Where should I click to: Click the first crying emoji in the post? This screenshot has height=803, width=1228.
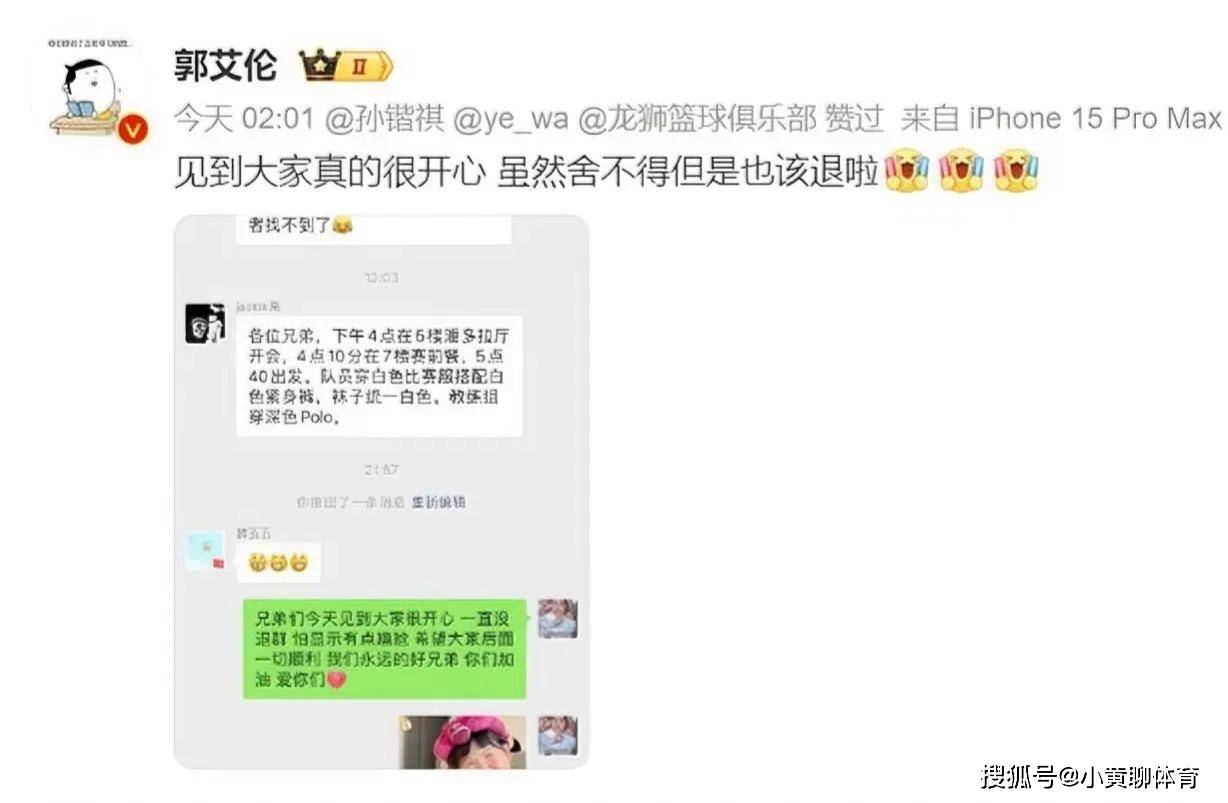click(907, 170)
